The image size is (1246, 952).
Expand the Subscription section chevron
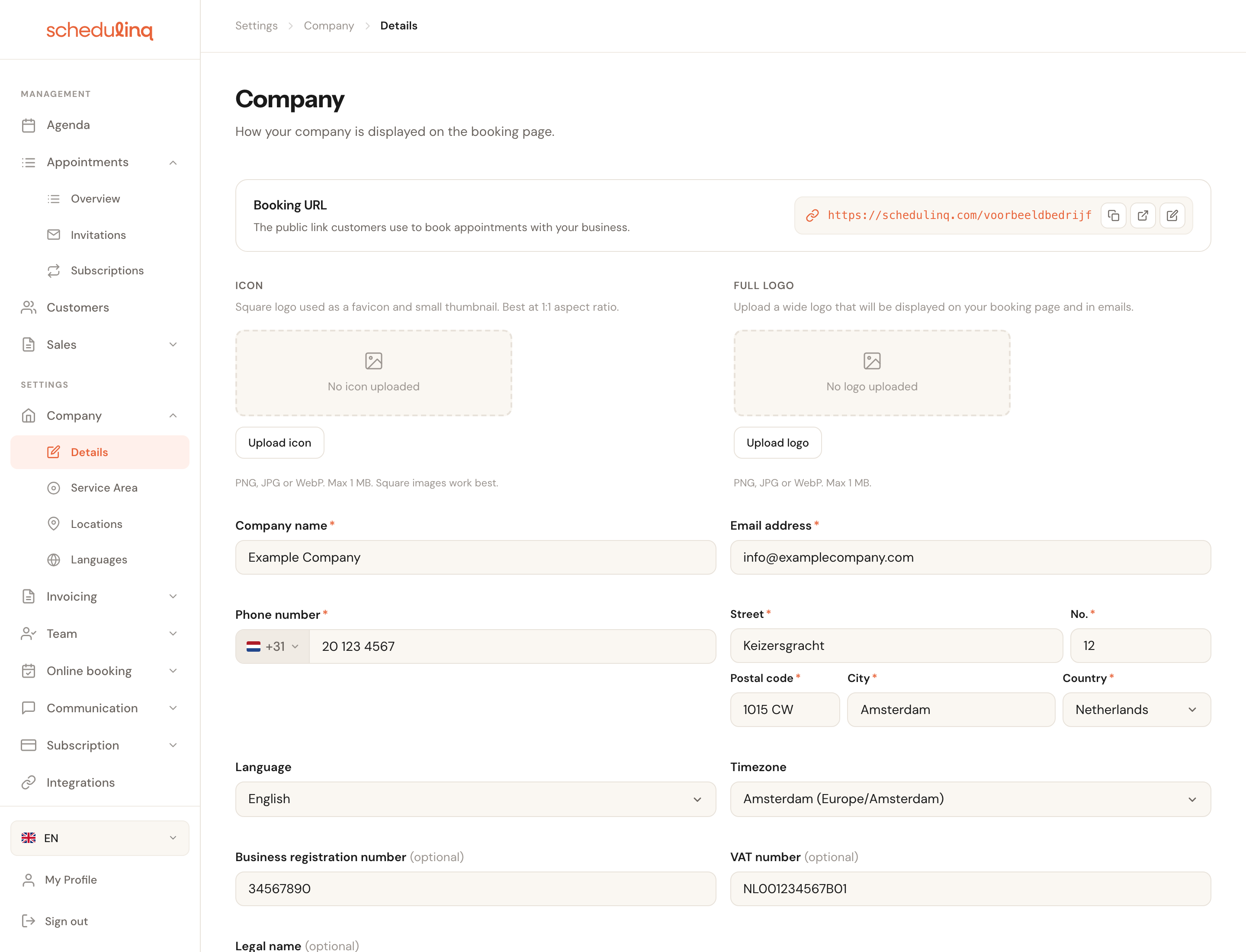[173, 745]
